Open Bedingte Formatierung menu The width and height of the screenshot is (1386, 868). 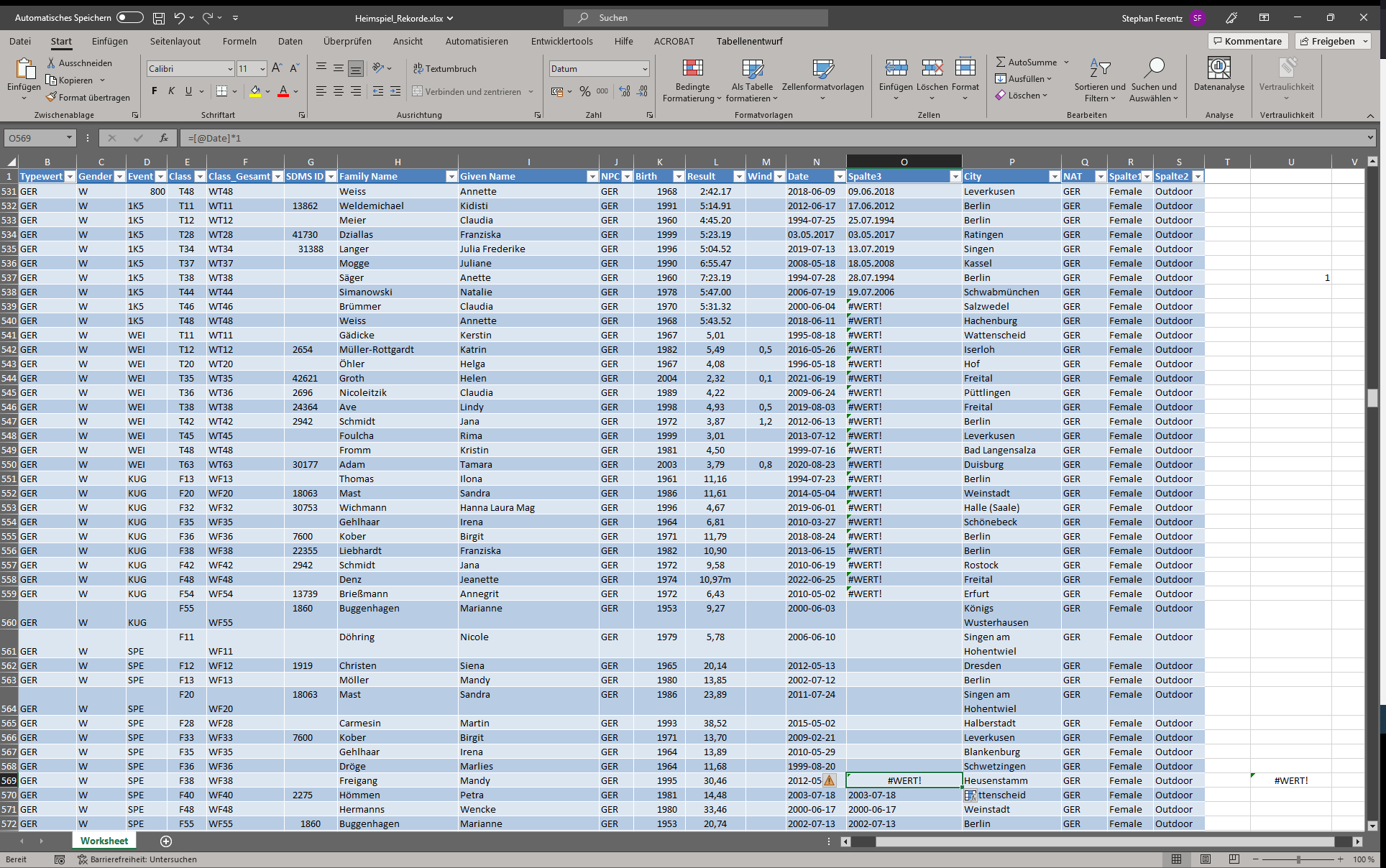pos(692,80)
